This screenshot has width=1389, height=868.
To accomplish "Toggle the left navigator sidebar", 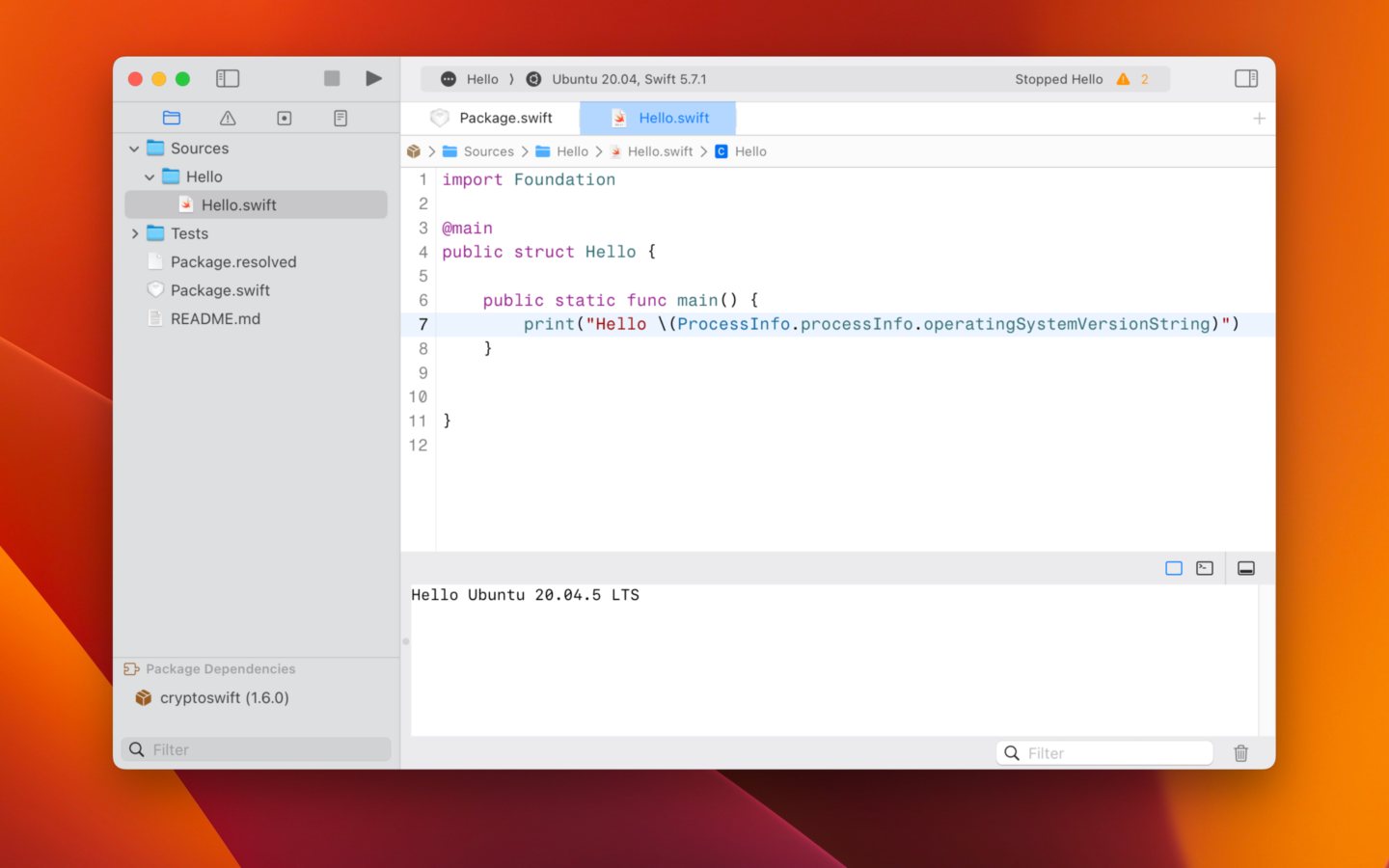I will (228, 78).
